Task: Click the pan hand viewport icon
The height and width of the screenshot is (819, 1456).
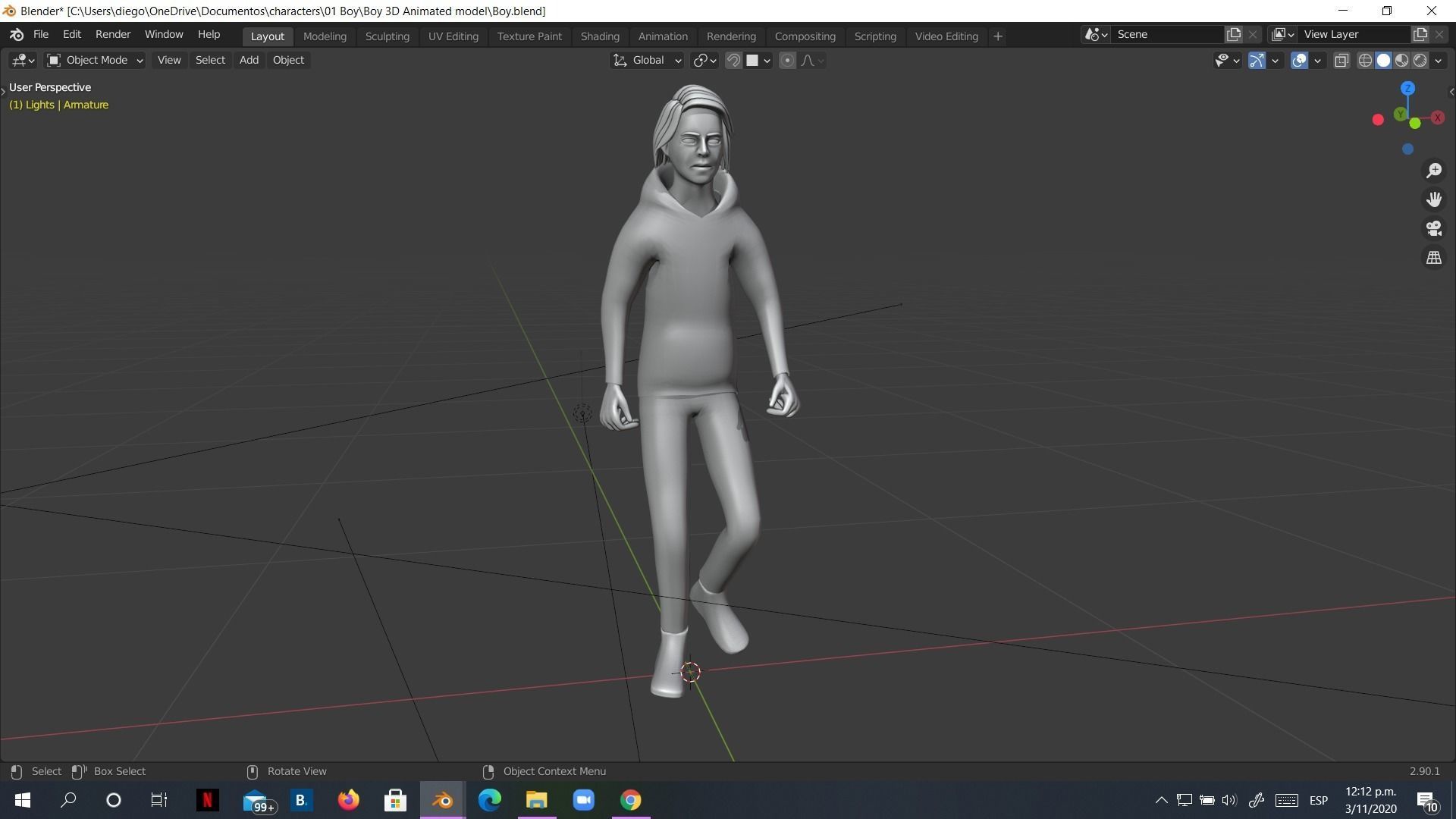Action: tap(1434, 199)
